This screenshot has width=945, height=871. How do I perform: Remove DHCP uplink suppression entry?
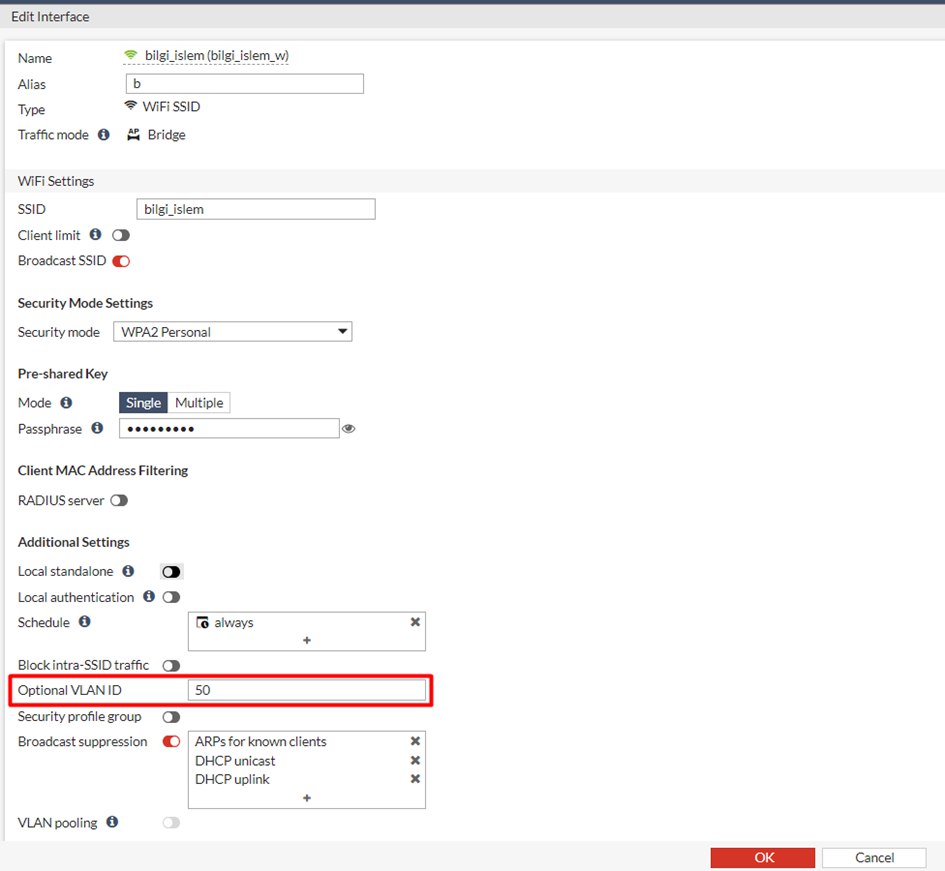[x=415, y=780]
